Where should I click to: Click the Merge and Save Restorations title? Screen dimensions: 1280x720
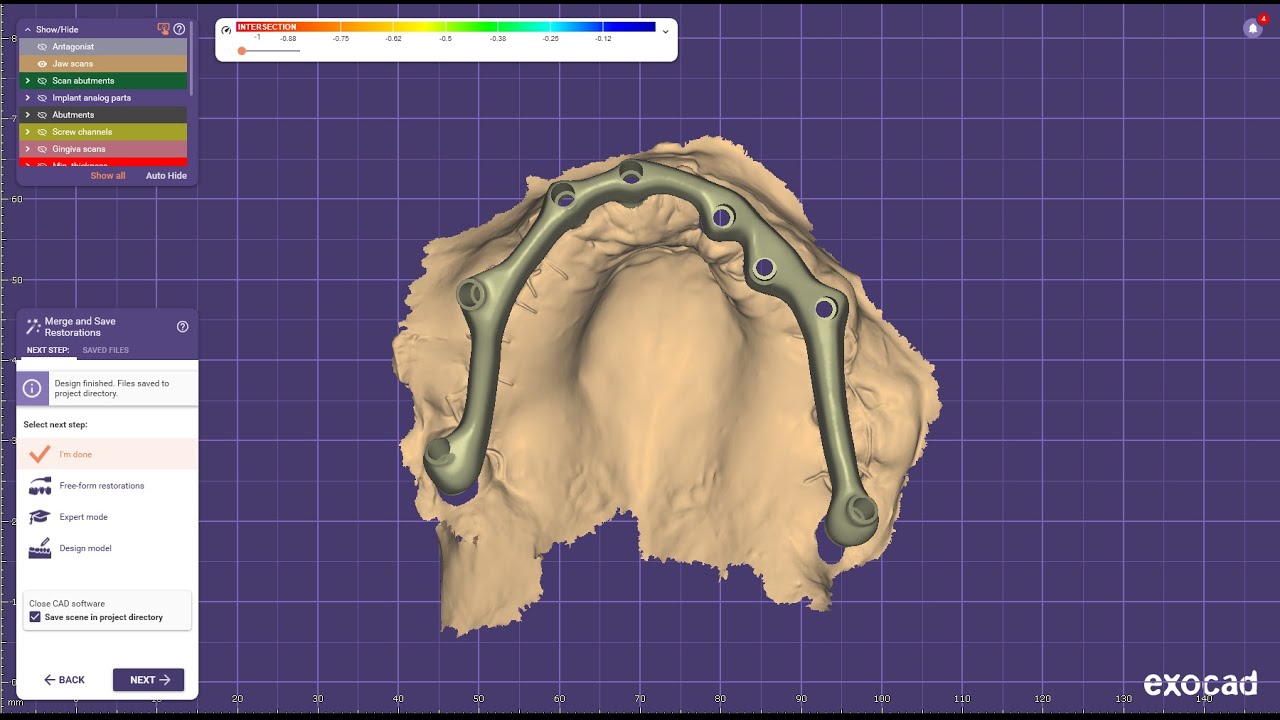[x=80, y=327]
